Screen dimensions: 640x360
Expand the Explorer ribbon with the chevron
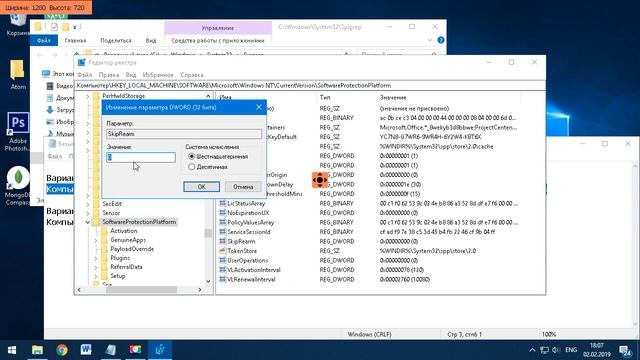[x=429, y=40]
